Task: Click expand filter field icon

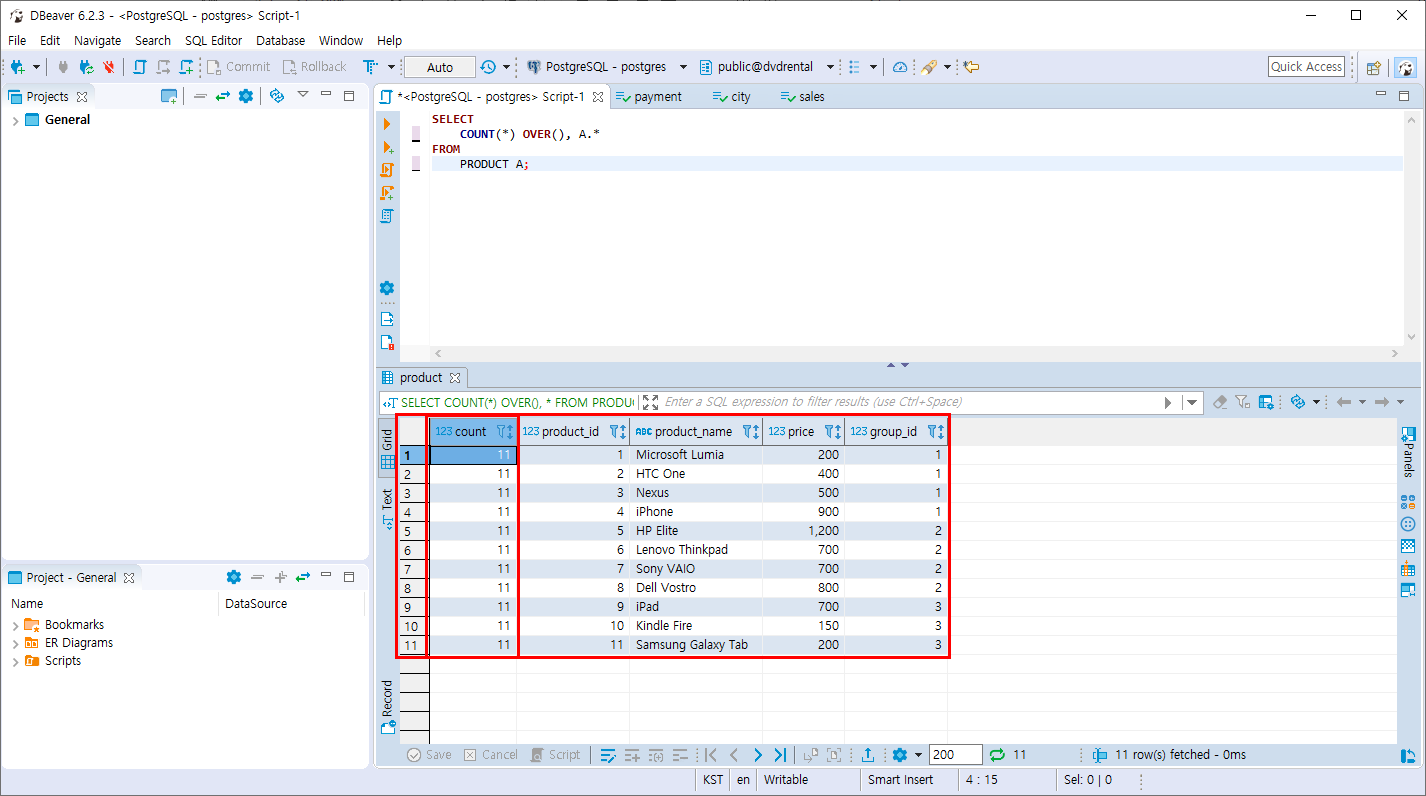Action: (x=651, y=402)
